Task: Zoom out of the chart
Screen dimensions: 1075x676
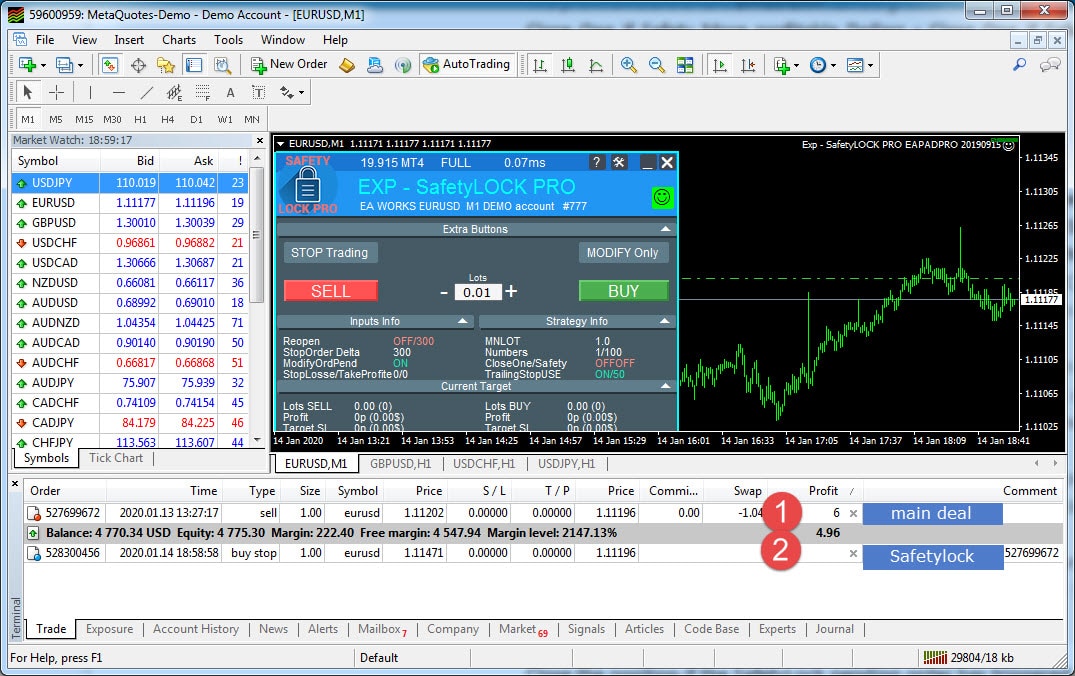Action: pos(656,65)
